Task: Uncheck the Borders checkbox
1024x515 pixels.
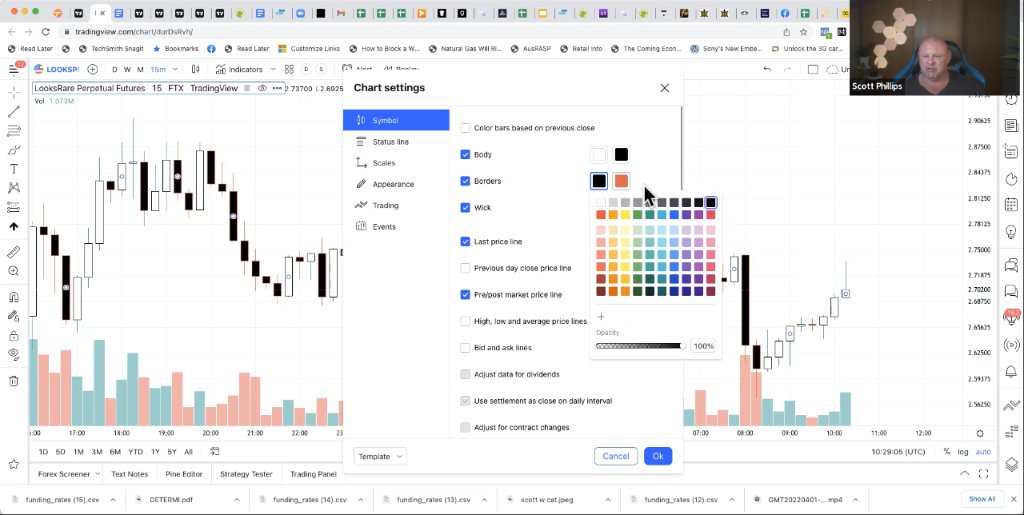Action: (x=465, y=181)
